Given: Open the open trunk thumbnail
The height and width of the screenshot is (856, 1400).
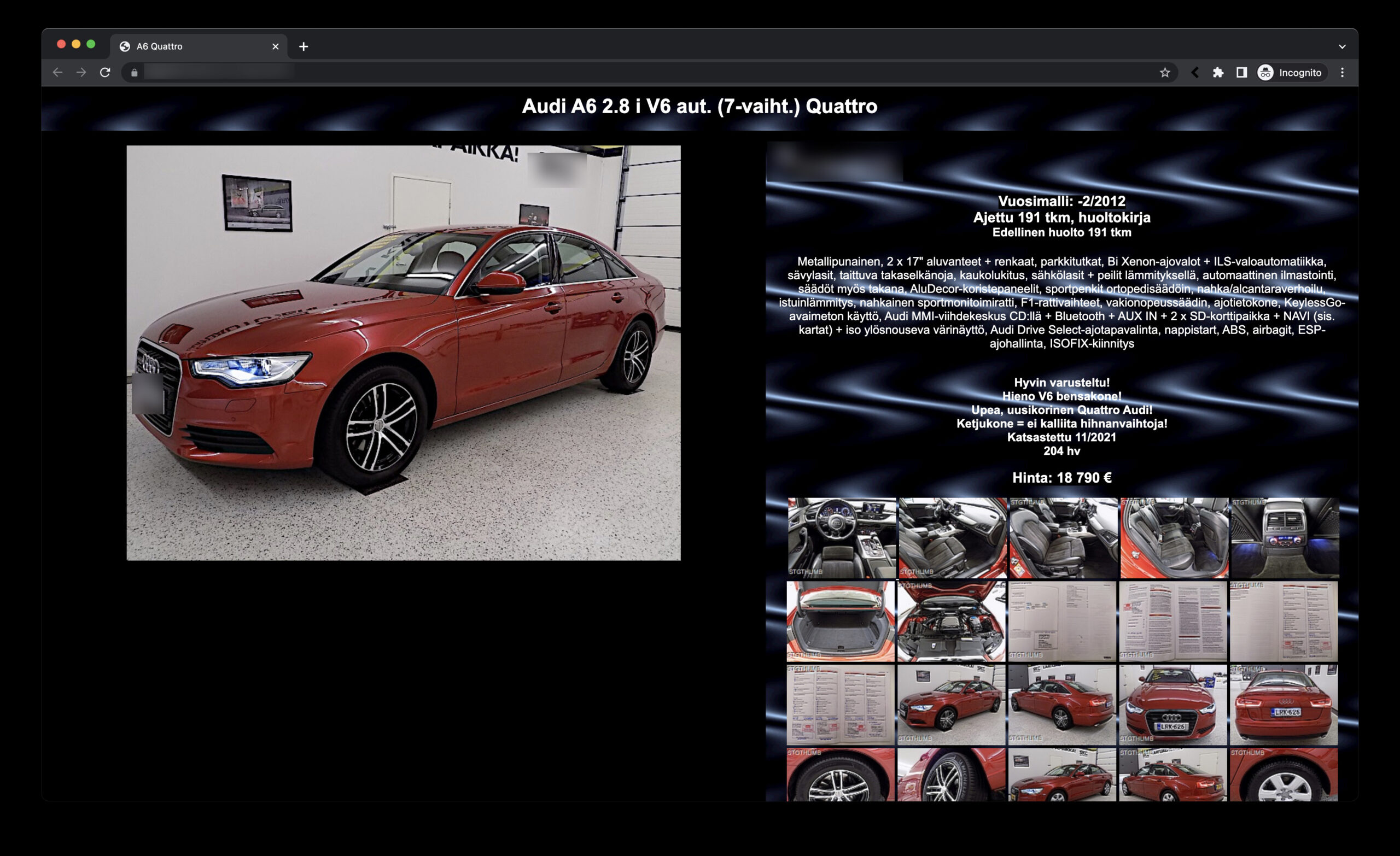Looking at the screenshot, I should tap(841, 622).
